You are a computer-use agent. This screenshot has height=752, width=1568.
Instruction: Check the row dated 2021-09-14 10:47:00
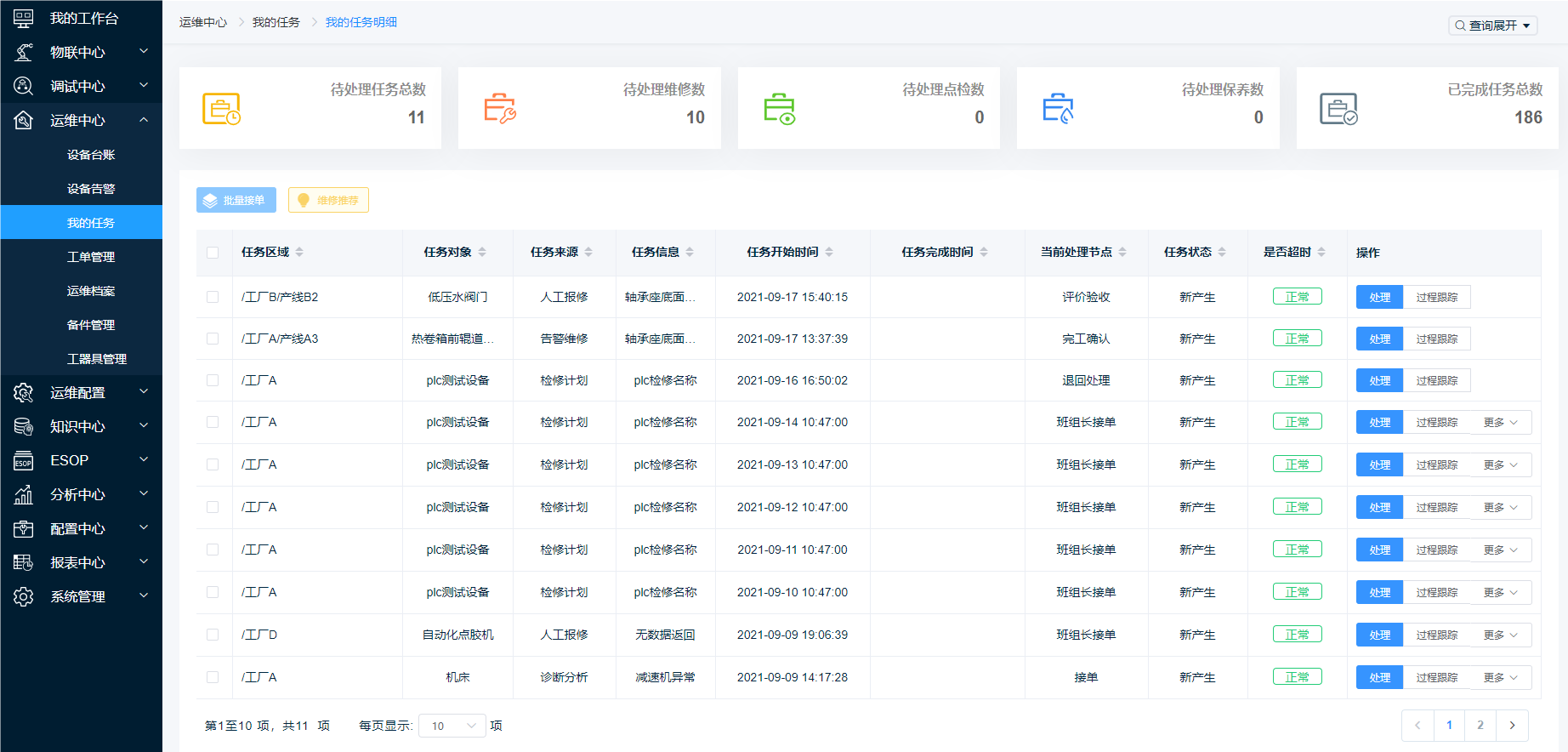coord(213,422)
